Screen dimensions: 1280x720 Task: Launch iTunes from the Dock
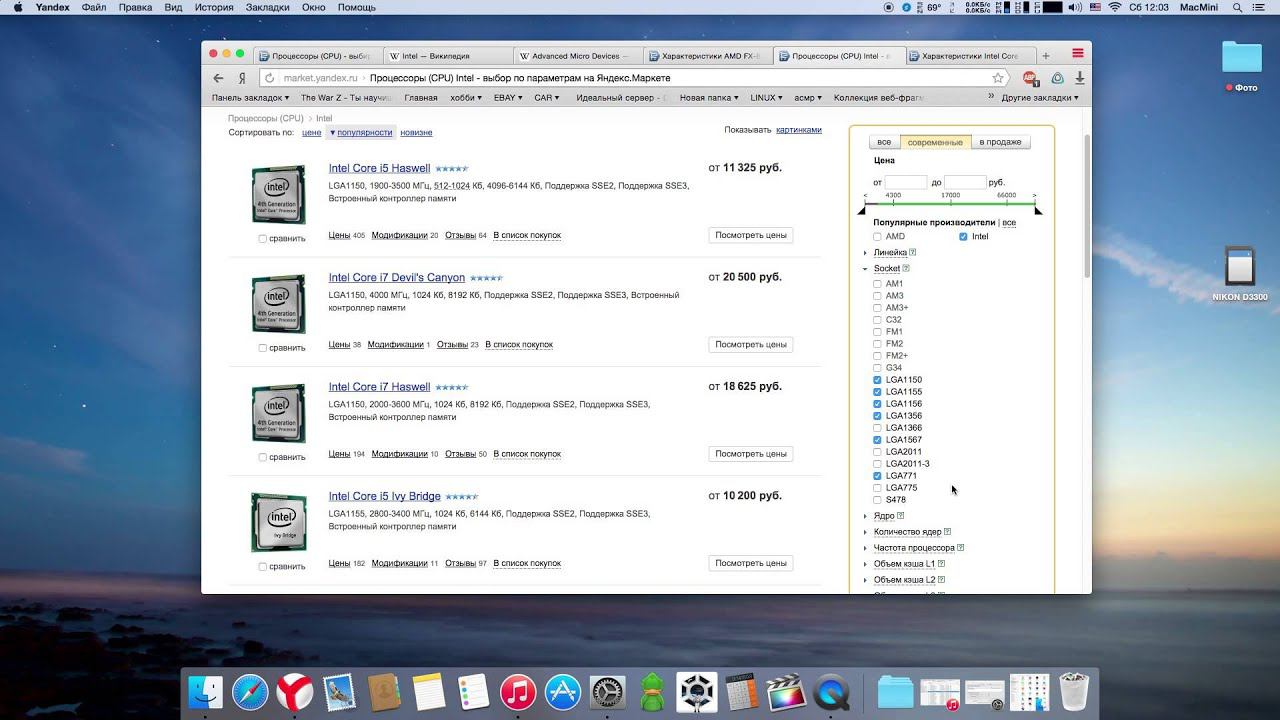pyautogui.click(x=518, y=692)
